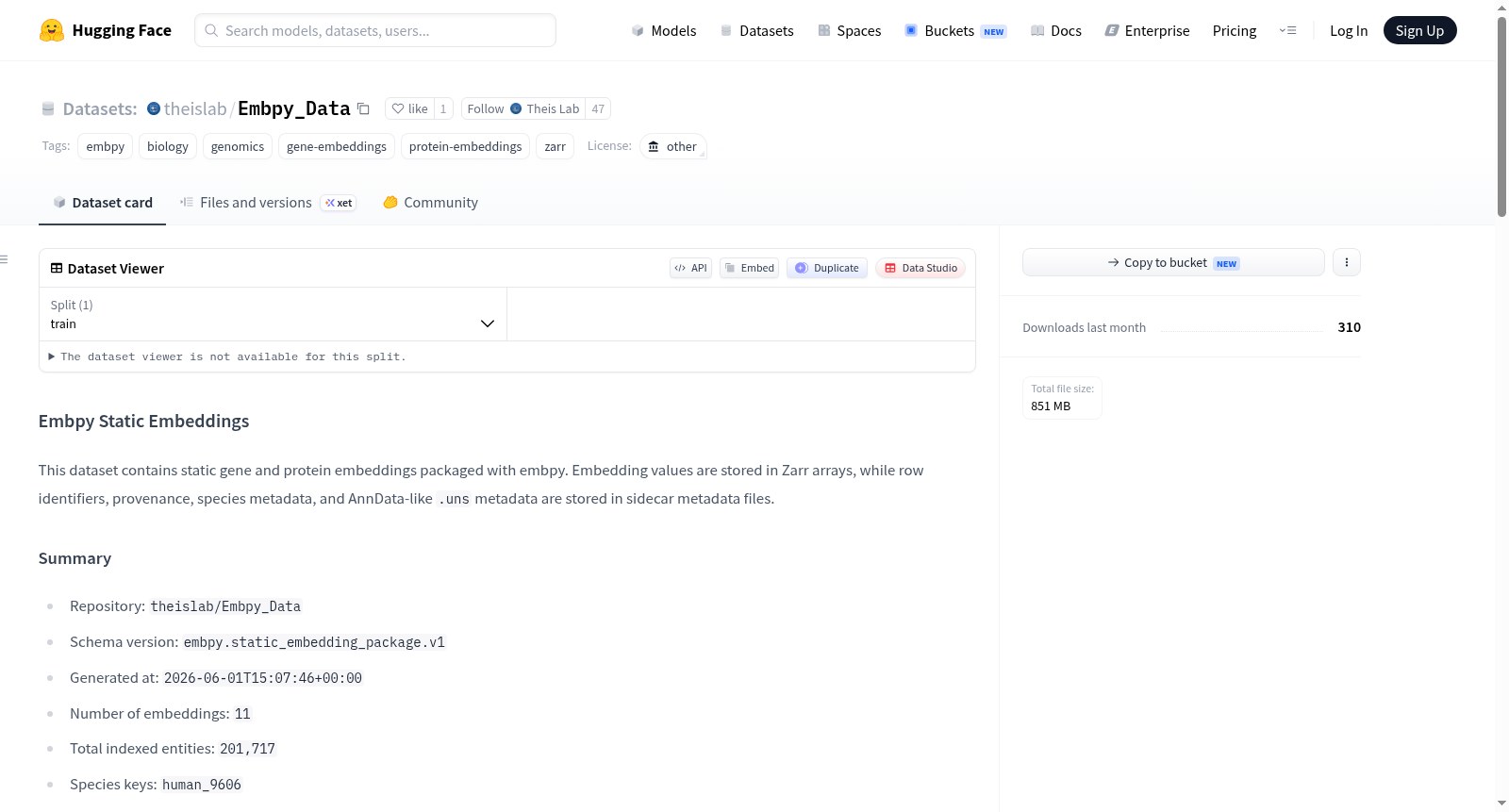Select the protein-embeddings tag
Viewport: 1509px width, 812px height.
tap(465, 146)
